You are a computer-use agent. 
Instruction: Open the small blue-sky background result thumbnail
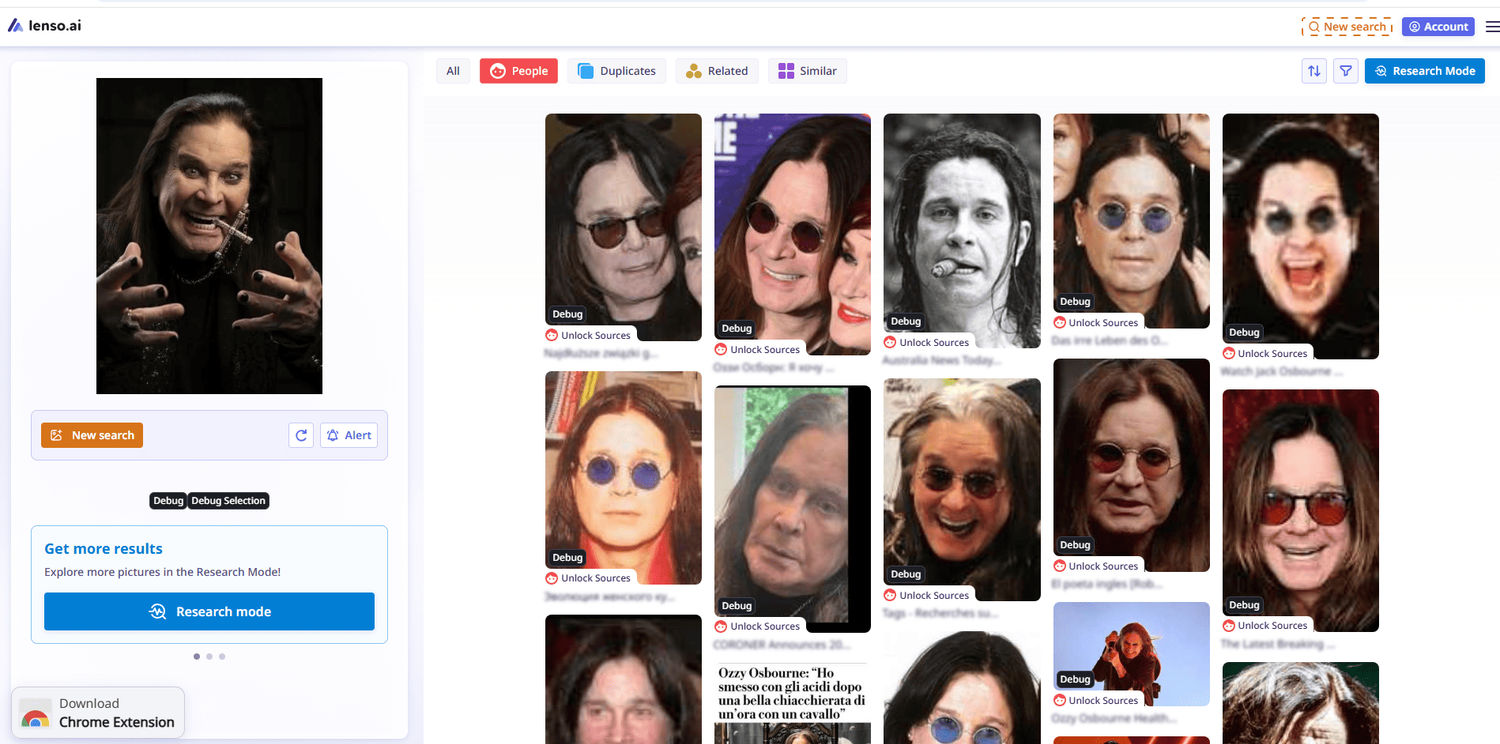(x=1131, y=654)
